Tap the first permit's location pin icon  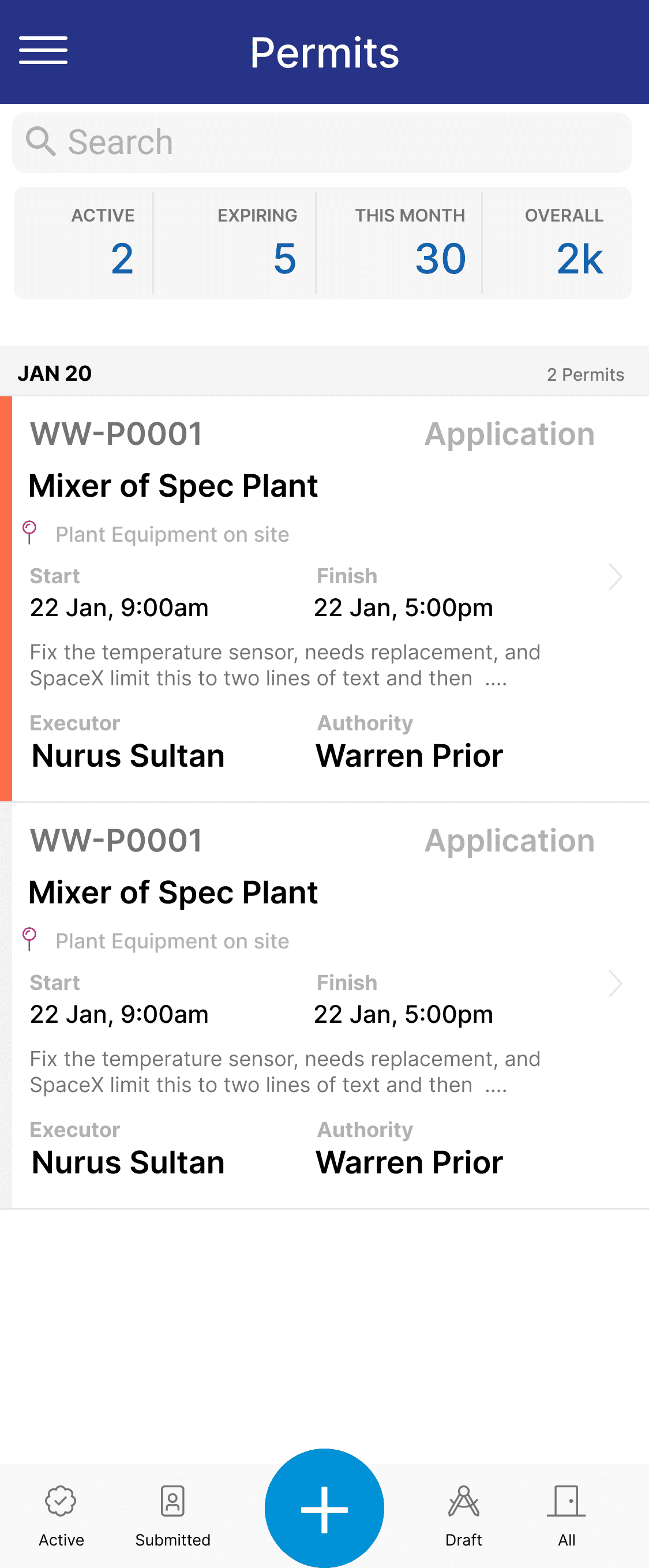[29, 532]
